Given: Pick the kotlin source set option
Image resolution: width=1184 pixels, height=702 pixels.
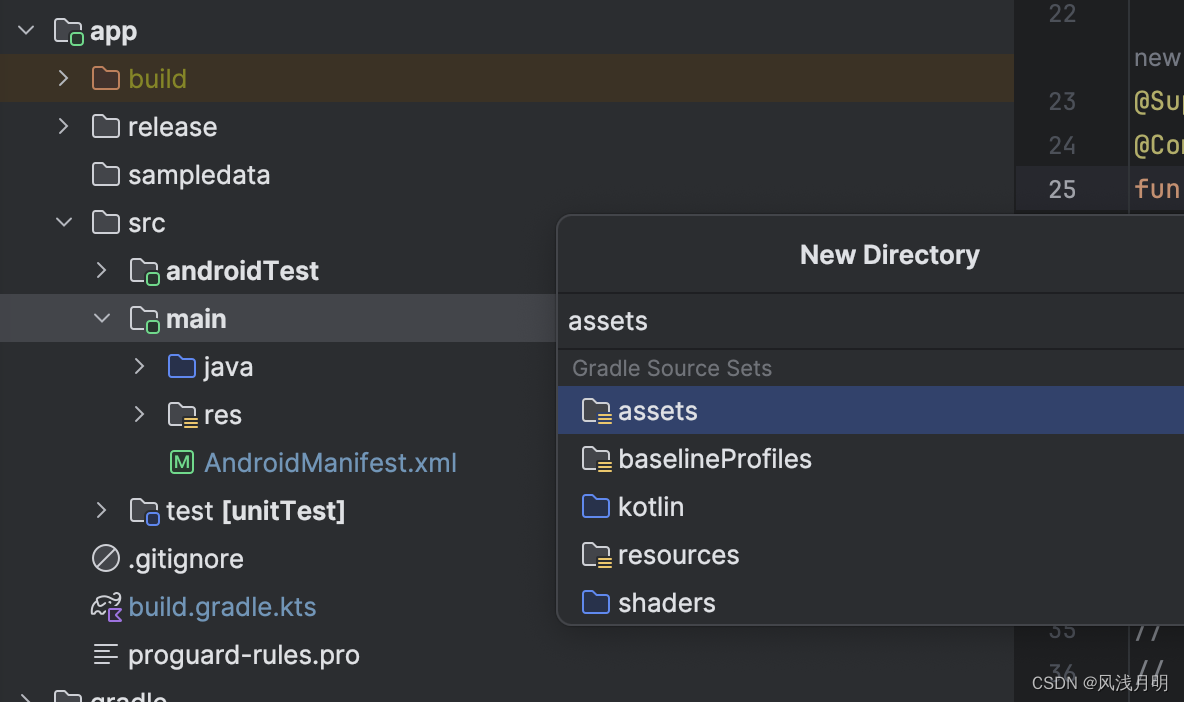Looking at the screenshot, I should point(650,507).
